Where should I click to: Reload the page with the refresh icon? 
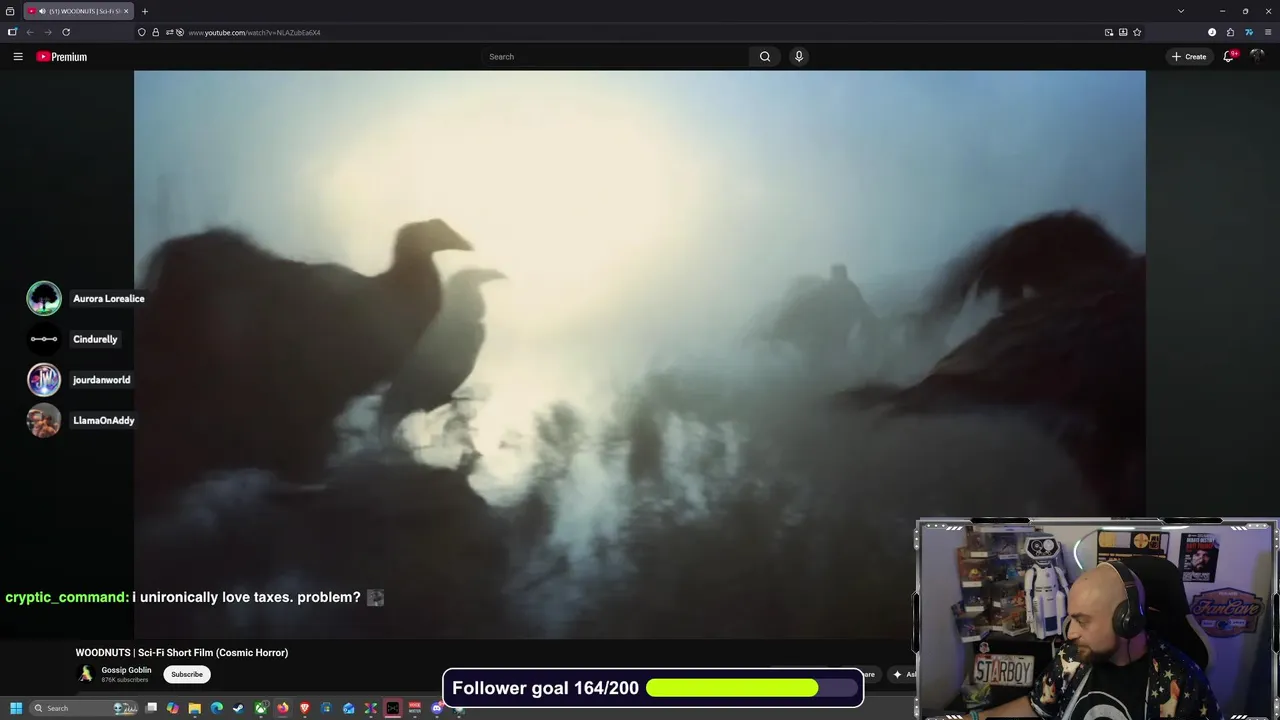pos(66,32)
